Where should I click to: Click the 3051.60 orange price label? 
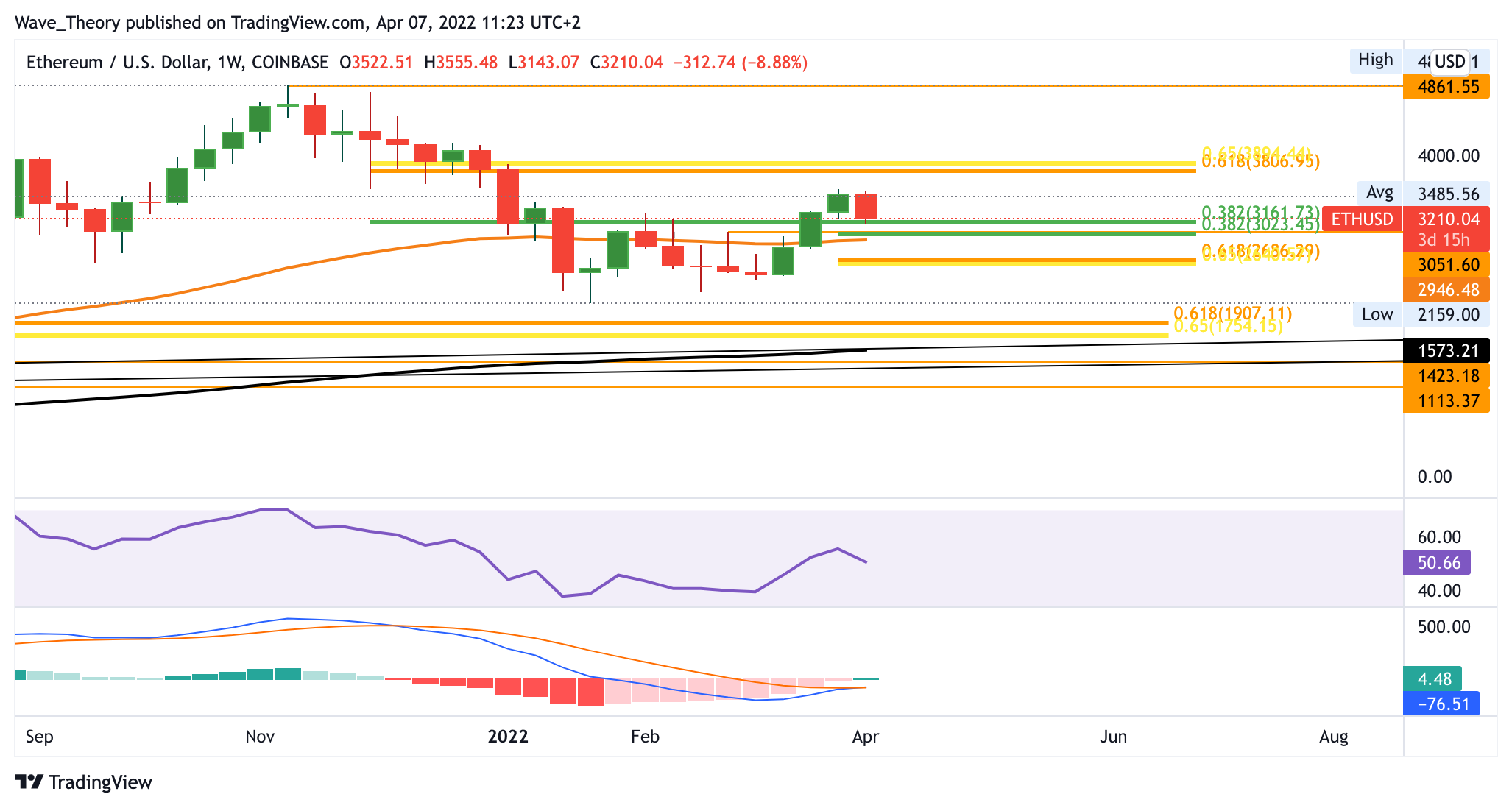(1446, 265)
